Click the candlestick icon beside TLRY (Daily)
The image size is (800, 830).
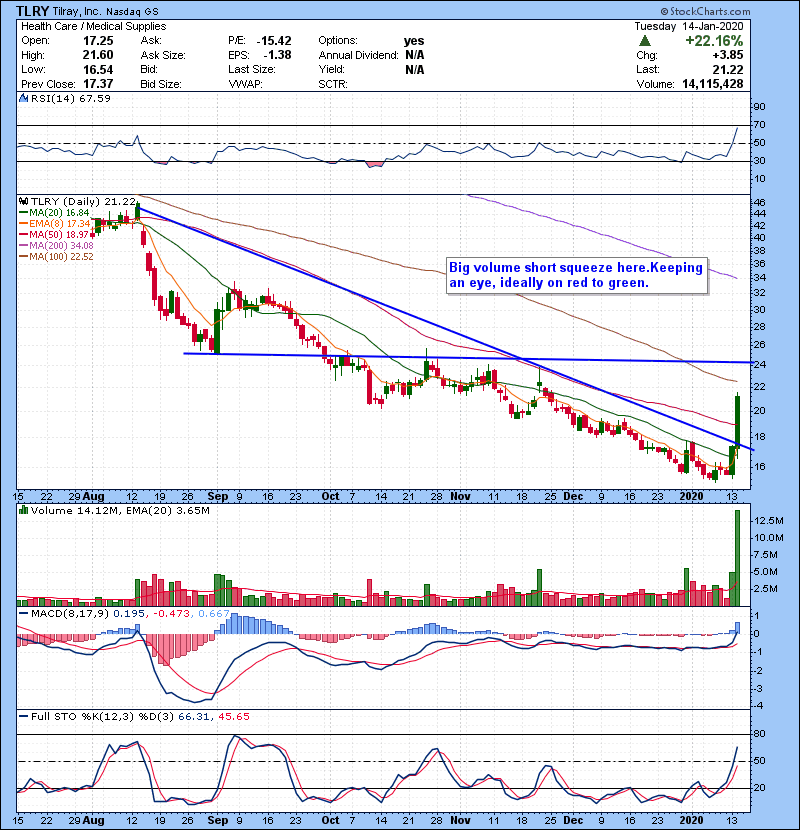[23, 201]
